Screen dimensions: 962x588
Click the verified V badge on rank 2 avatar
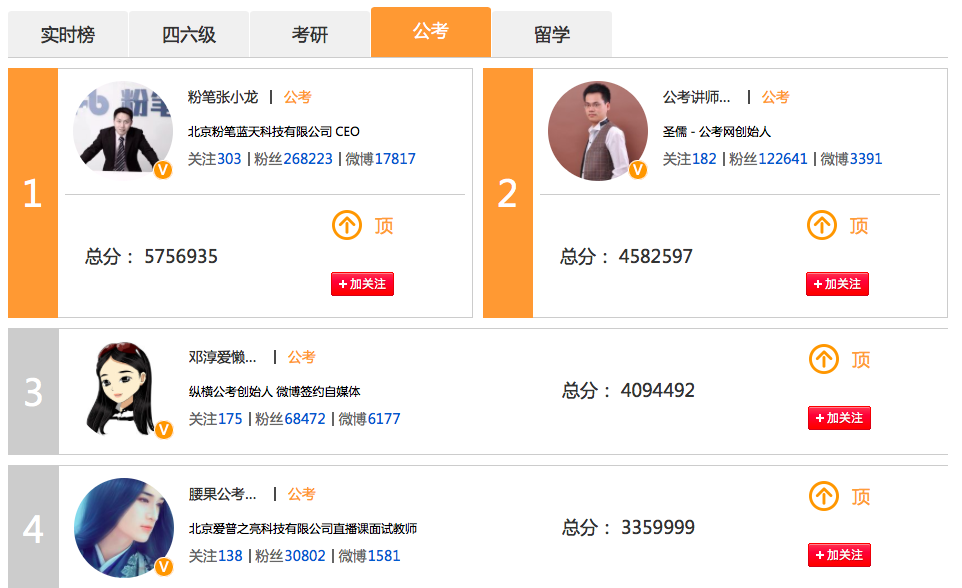tap(638, 170)
